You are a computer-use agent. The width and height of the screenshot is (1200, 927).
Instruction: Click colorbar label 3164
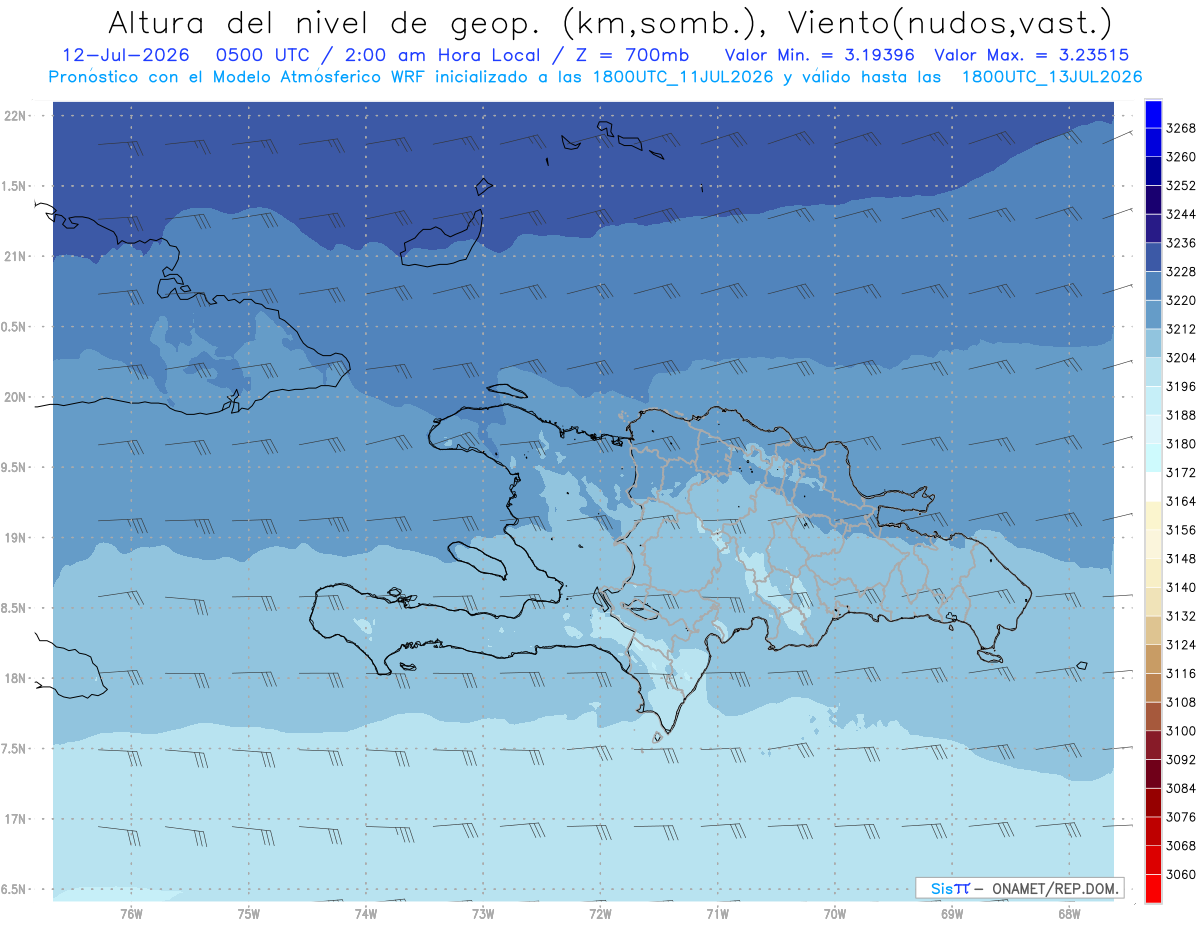pyautogui.click(x=1181, y=502)
